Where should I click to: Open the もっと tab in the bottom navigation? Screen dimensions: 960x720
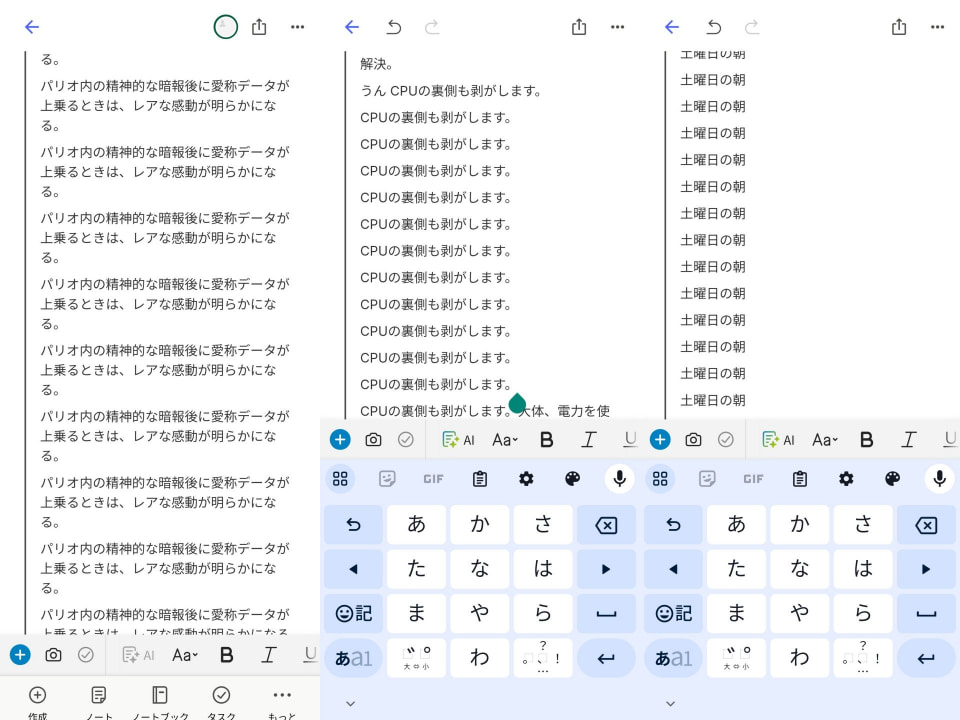click(282, 703)
